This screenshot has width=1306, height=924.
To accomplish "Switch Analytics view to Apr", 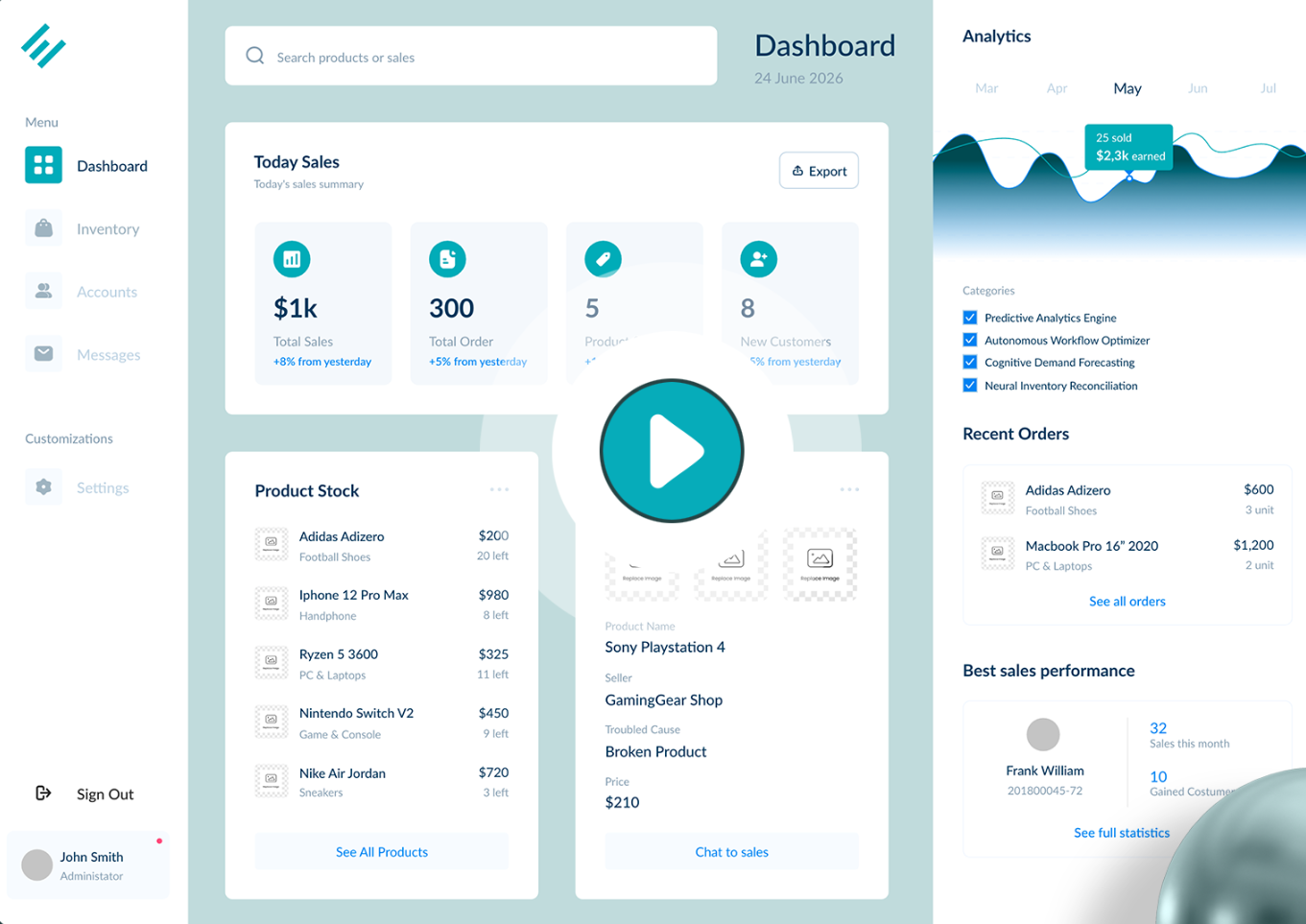I will 1056,87.
